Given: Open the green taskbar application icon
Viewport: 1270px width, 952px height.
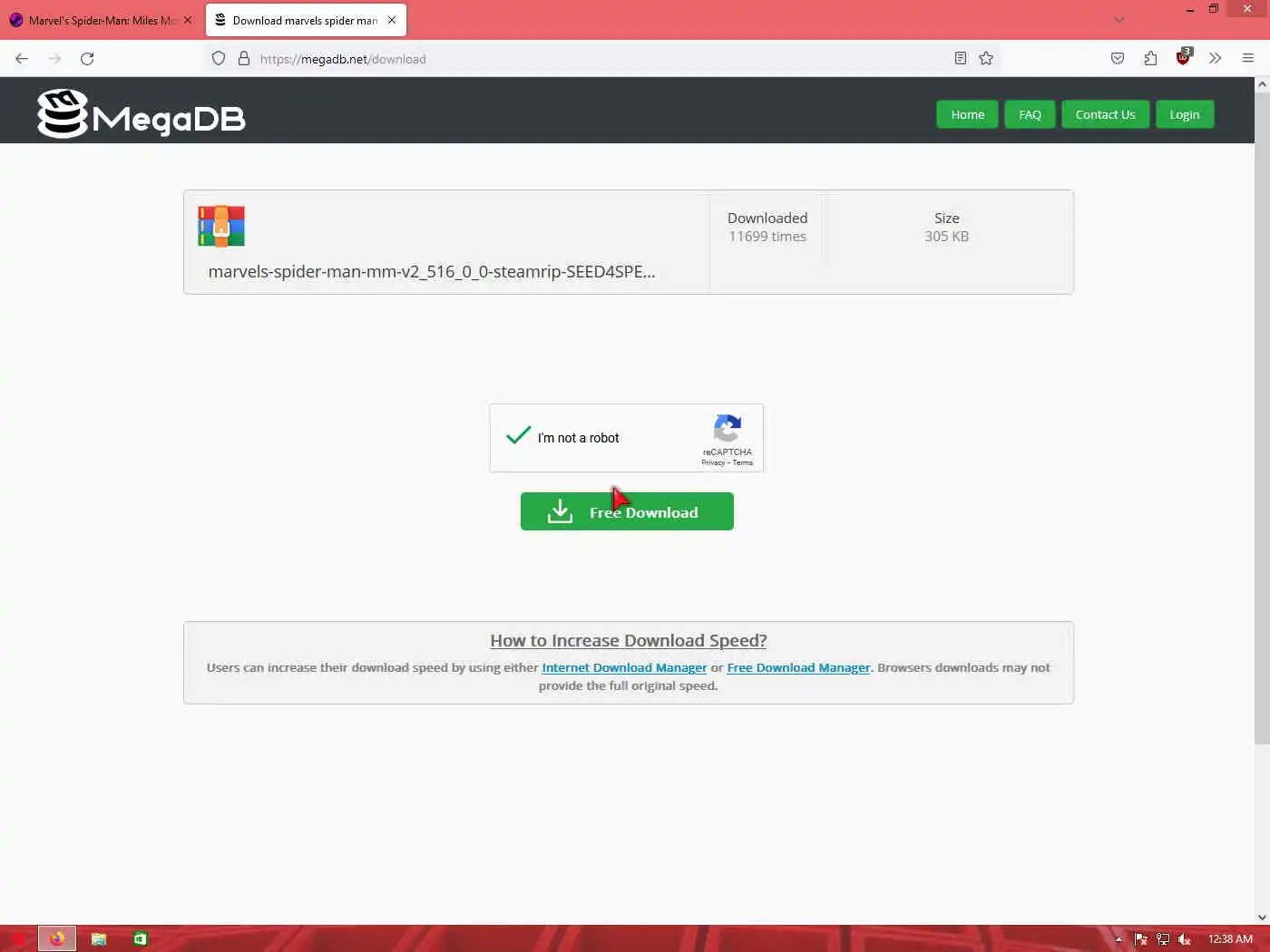Looking at the screenshot, I should point(140,938).
